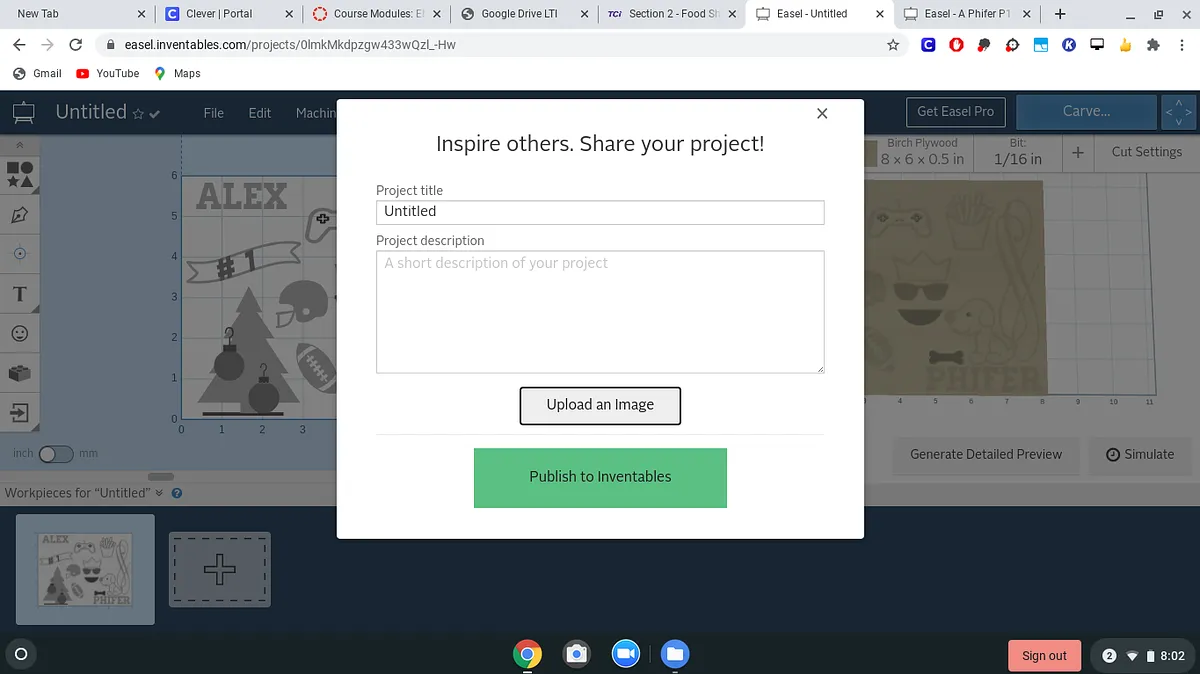Go back in browser history
Screen dimensions: 1200x674
pyautogui.click(x=19, y=45)
